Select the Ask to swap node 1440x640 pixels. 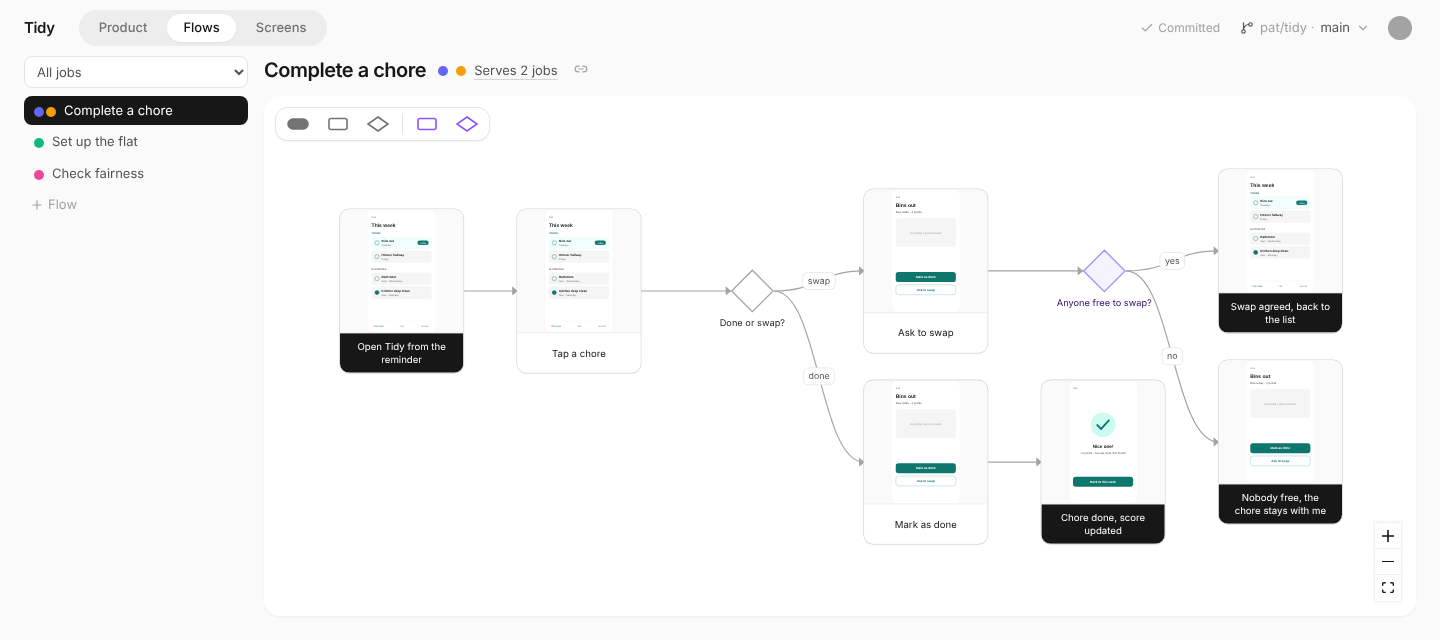click(x=926, y=271)
